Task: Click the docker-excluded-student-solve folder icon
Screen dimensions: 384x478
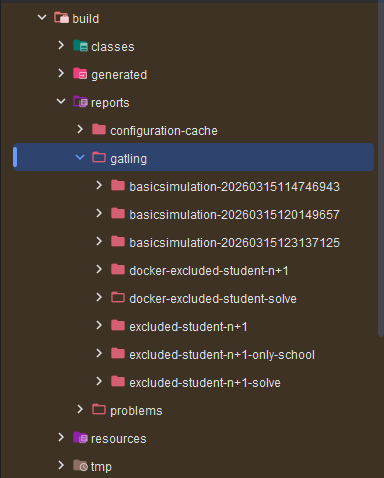Action: [118, 297]
